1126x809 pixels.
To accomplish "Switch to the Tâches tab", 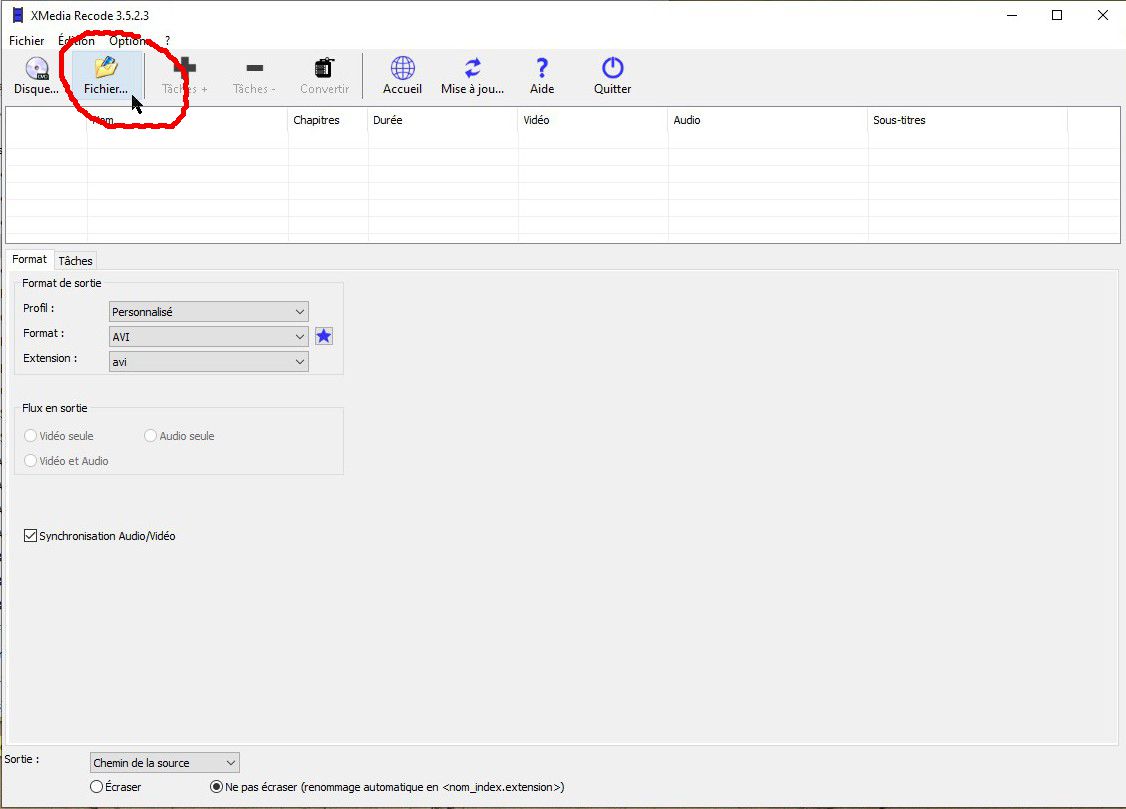I will tap(75, 261).
